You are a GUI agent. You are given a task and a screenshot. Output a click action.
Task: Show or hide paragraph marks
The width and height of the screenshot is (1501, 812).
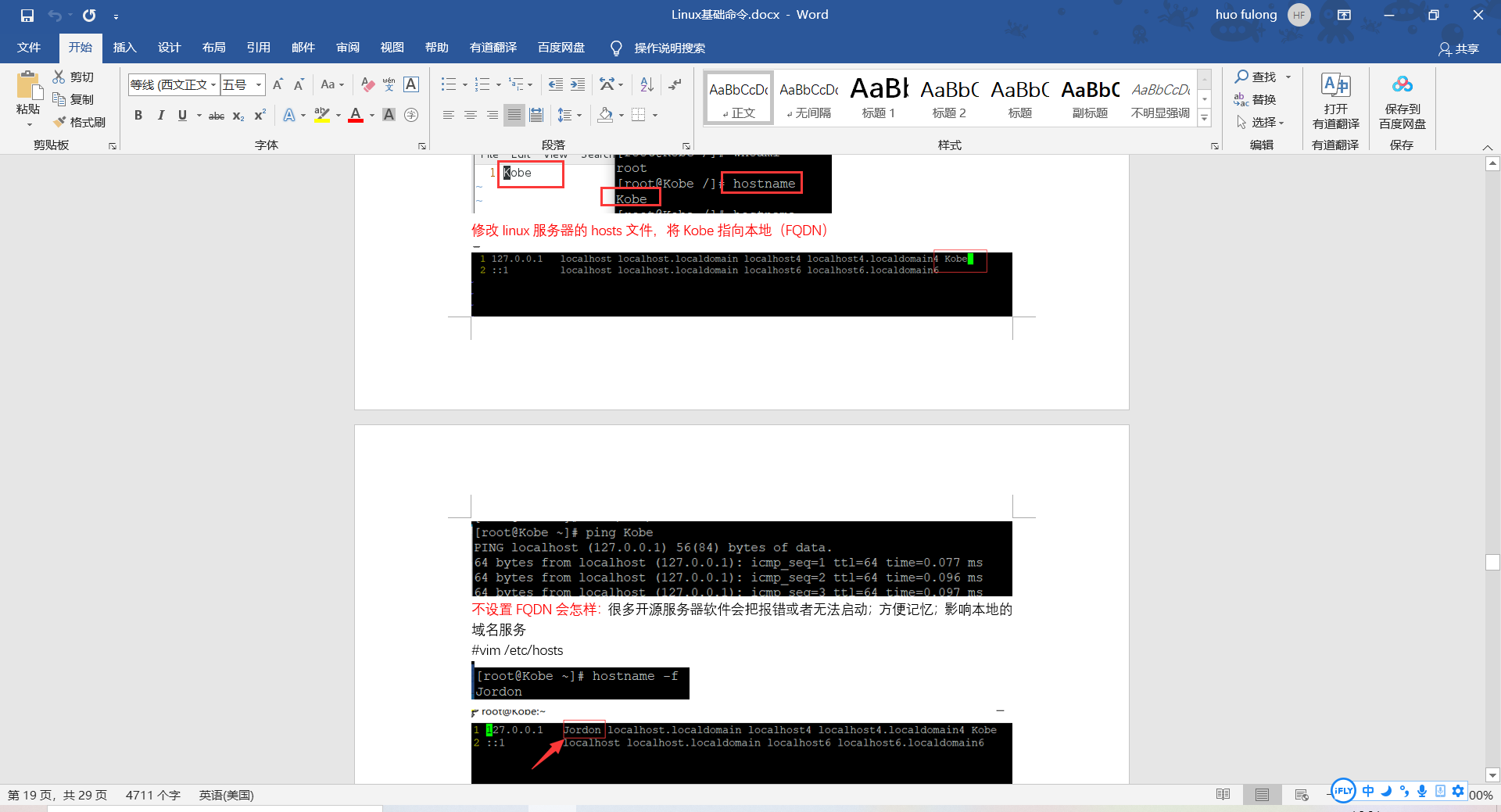click(675, 84)
